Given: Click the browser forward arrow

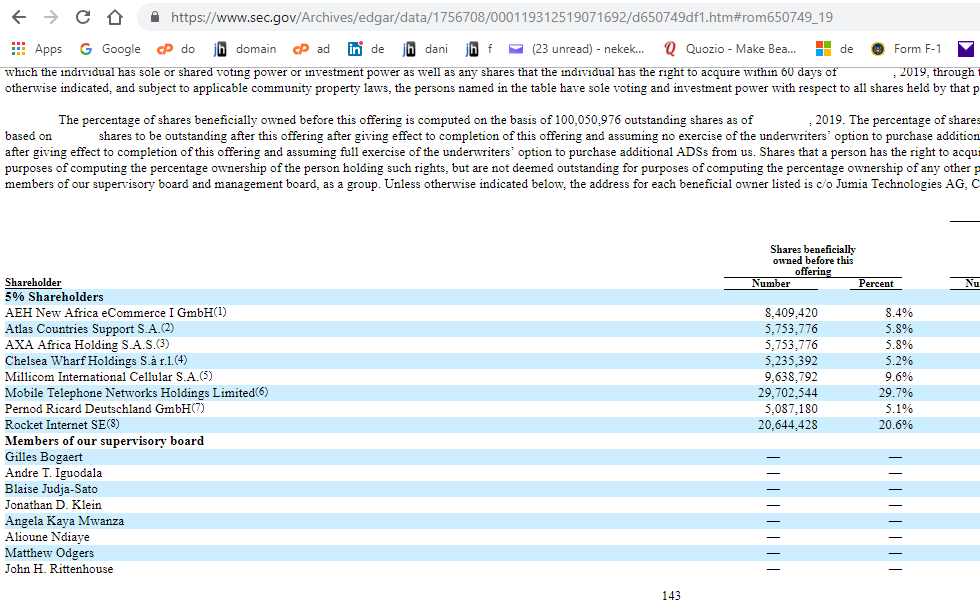Looking at the screenshot, I should coord(51,17).
